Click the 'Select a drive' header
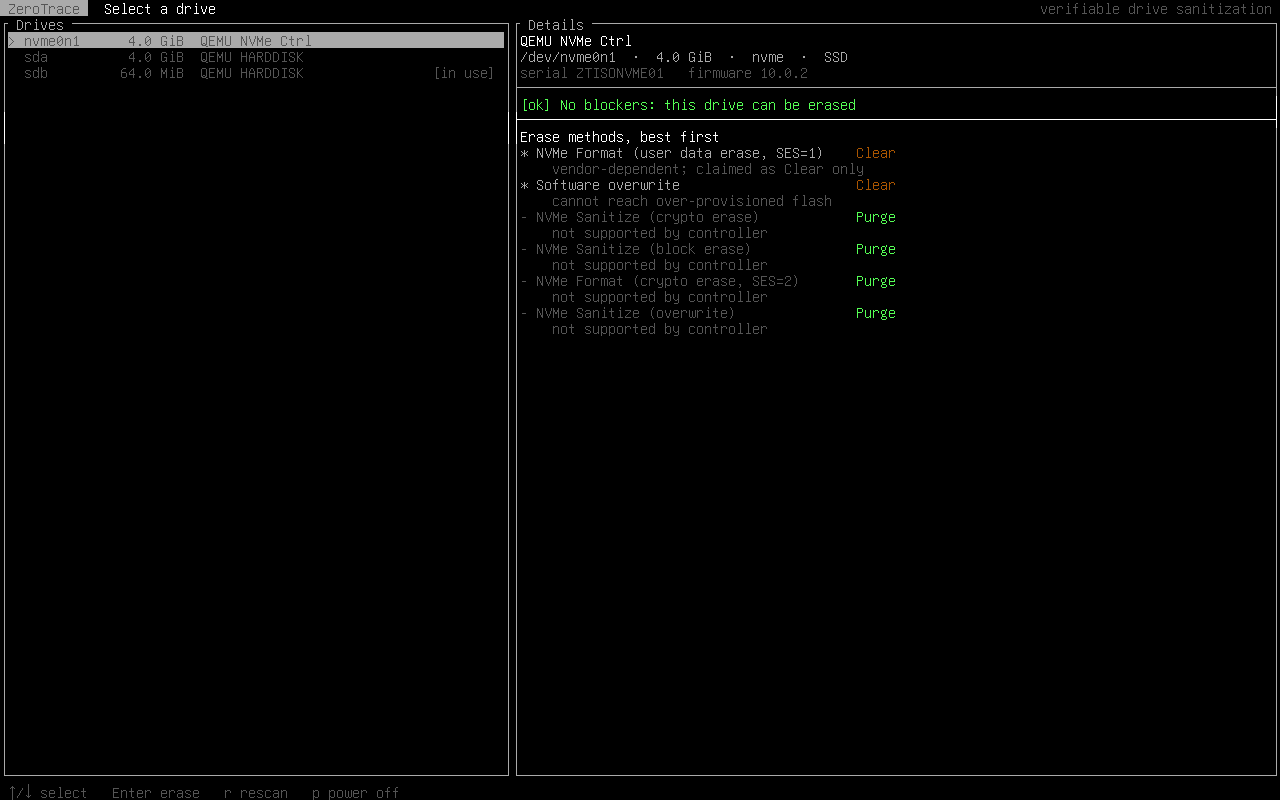This screenshot has height=800, width=1280. click(160, 9)
